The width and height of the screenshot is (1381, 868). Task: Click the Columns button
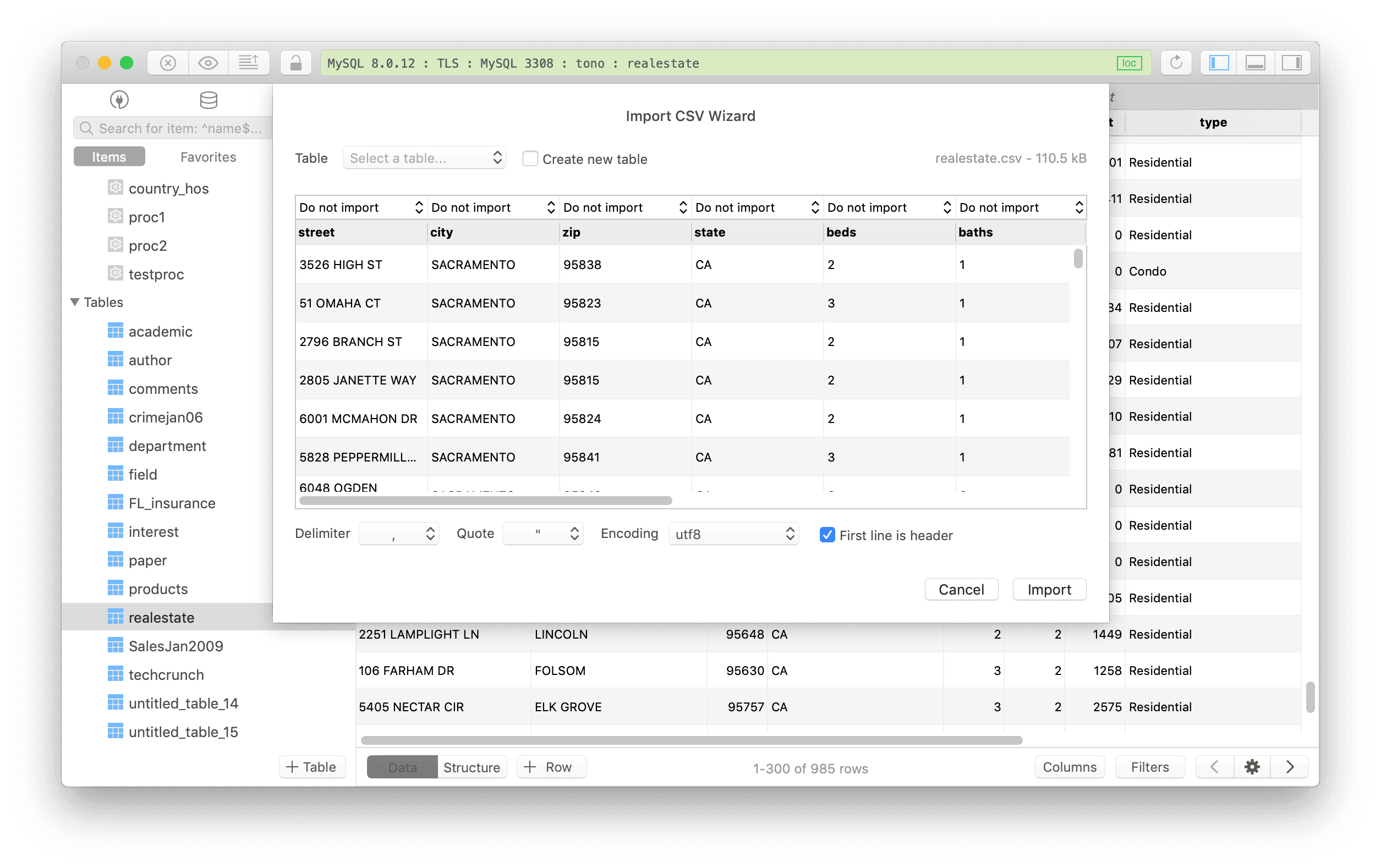1070,767
